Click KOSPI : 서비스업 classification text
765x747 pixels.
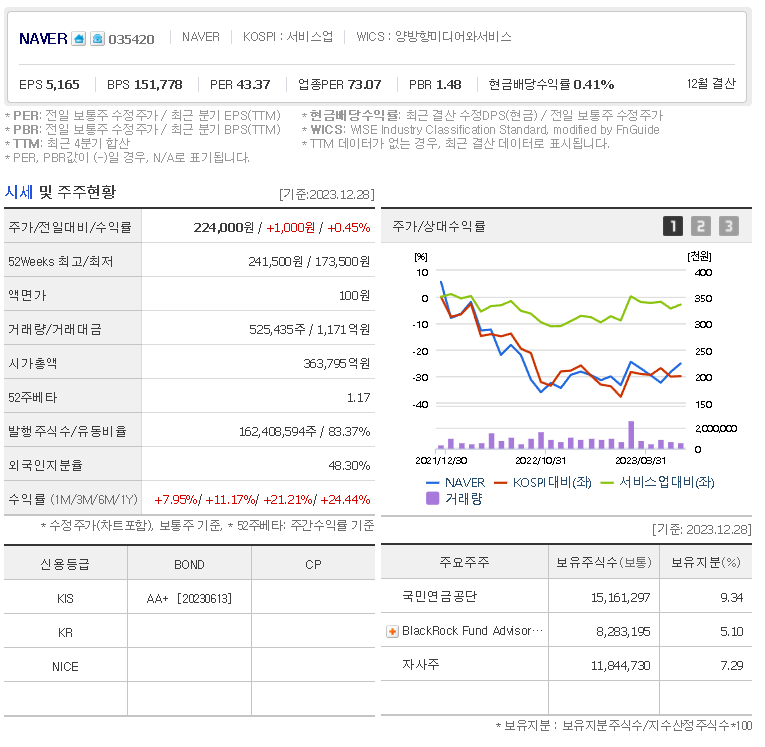point(288,37)
